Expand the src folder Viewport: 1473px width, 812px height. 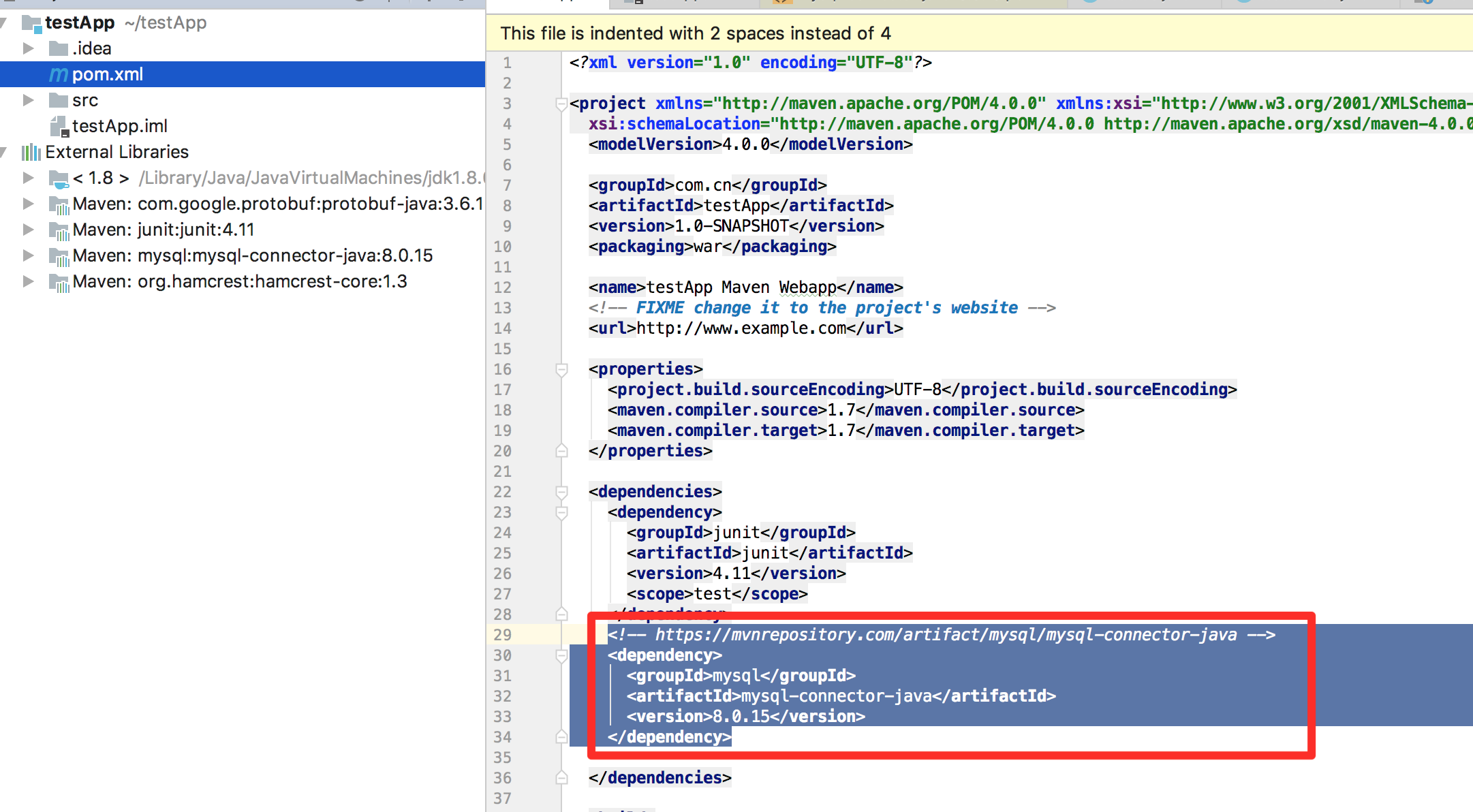click(28, 100)
